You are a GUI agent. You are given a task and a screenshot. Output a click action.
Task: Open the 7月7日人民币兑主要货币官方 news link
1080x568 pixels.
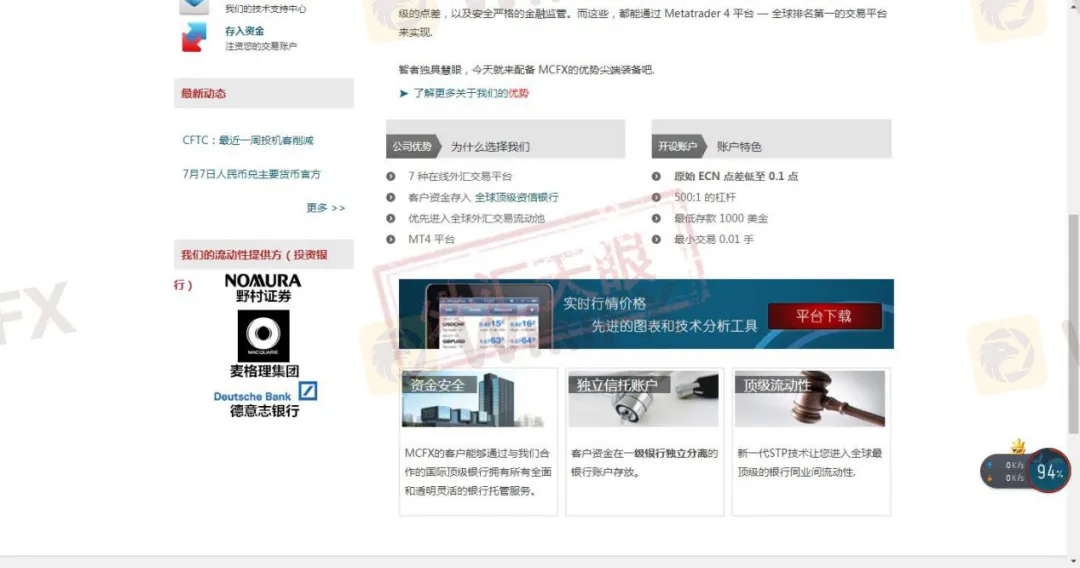click(x=251, y=174)
